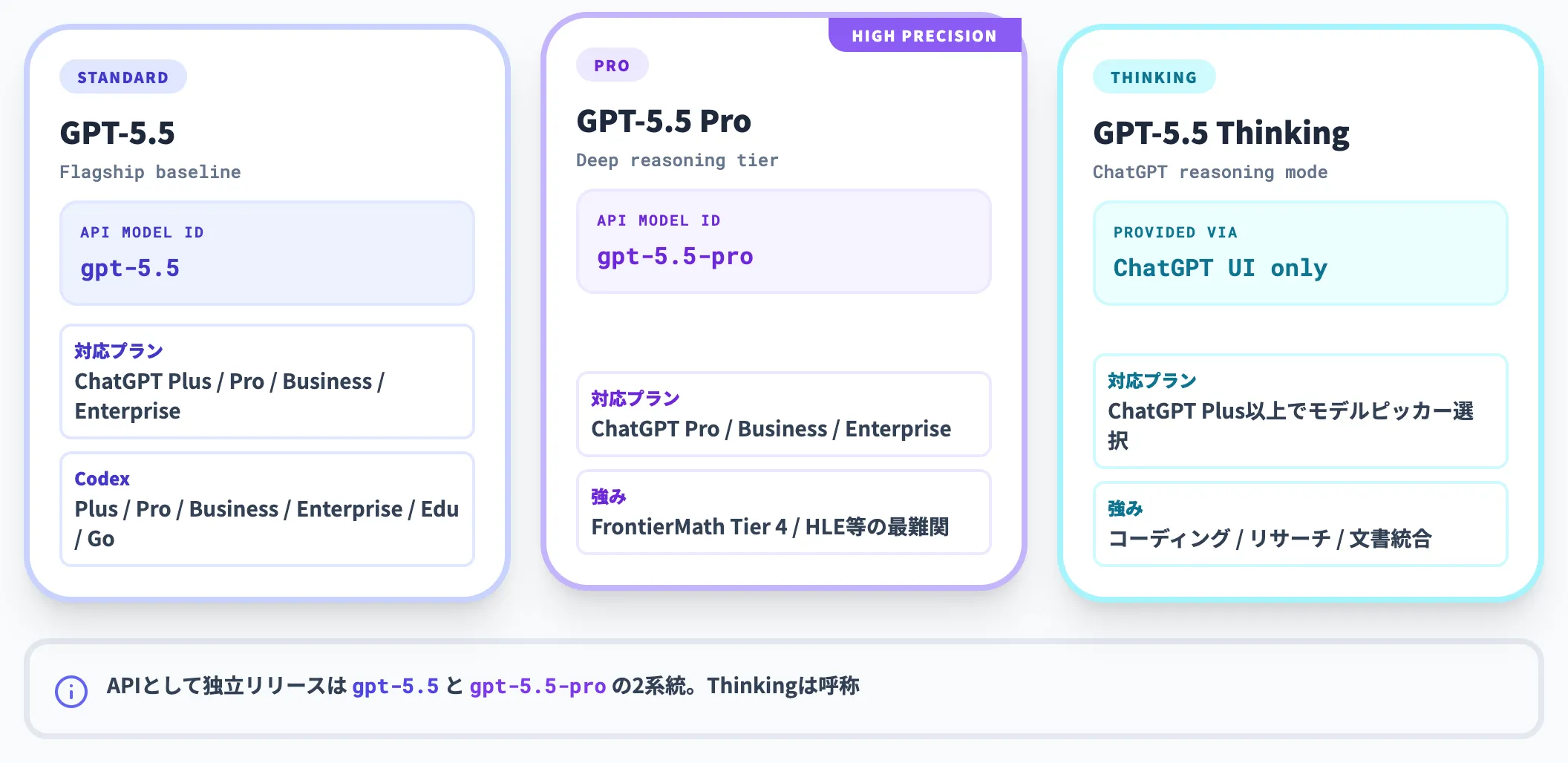The image size is (1568, 763).
Task: Expand the 対応プラン section on GPT-5.5 card
Action: (x=267, y=381)
